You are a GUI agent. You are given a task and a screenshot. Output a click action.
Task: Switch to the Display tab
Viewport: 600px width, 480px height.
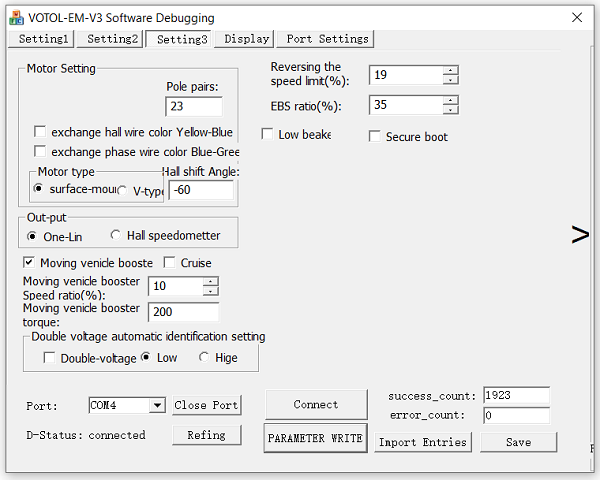246,39
